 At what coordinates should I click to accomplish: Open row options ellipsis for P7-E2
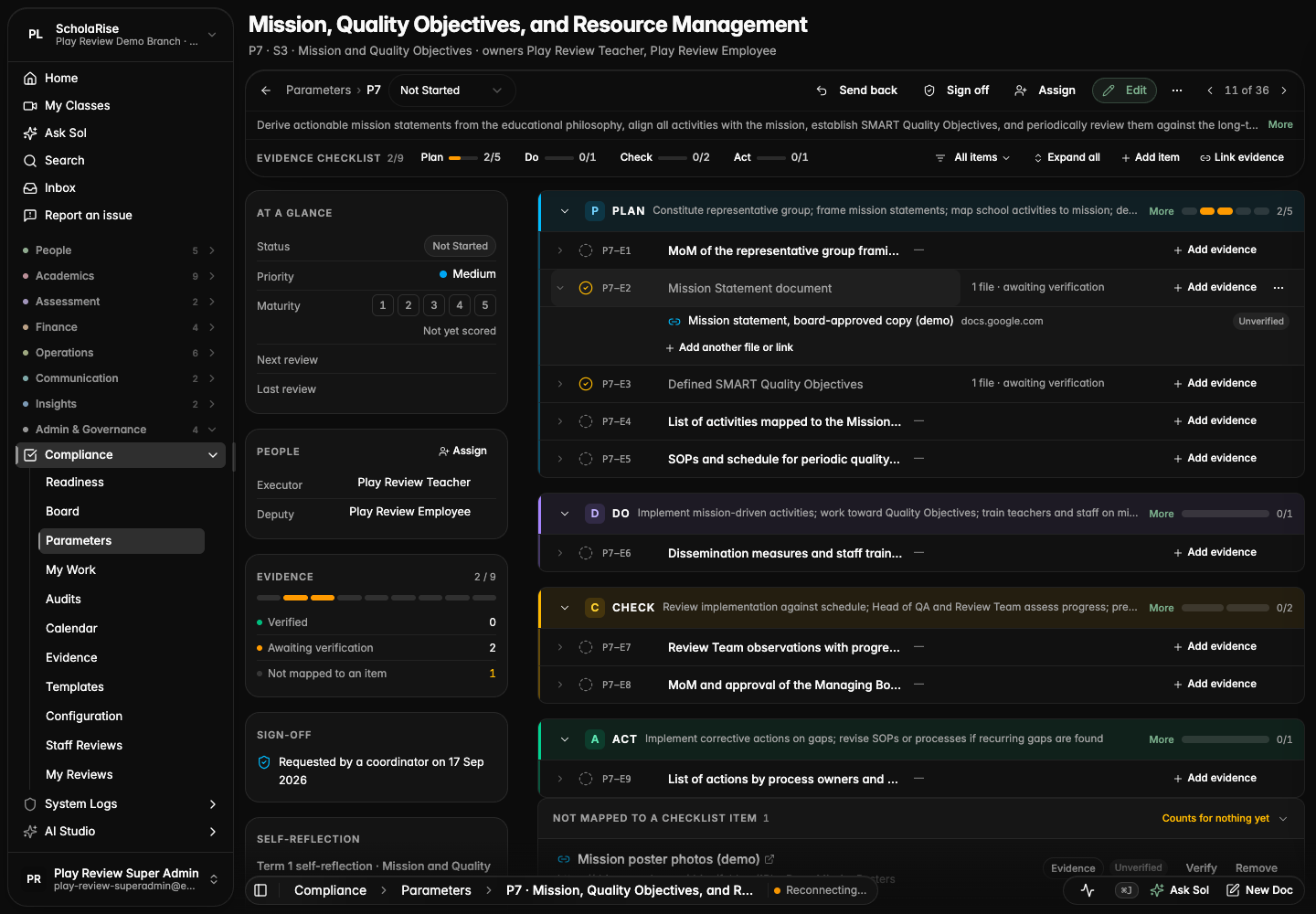tap(1279, 288)
